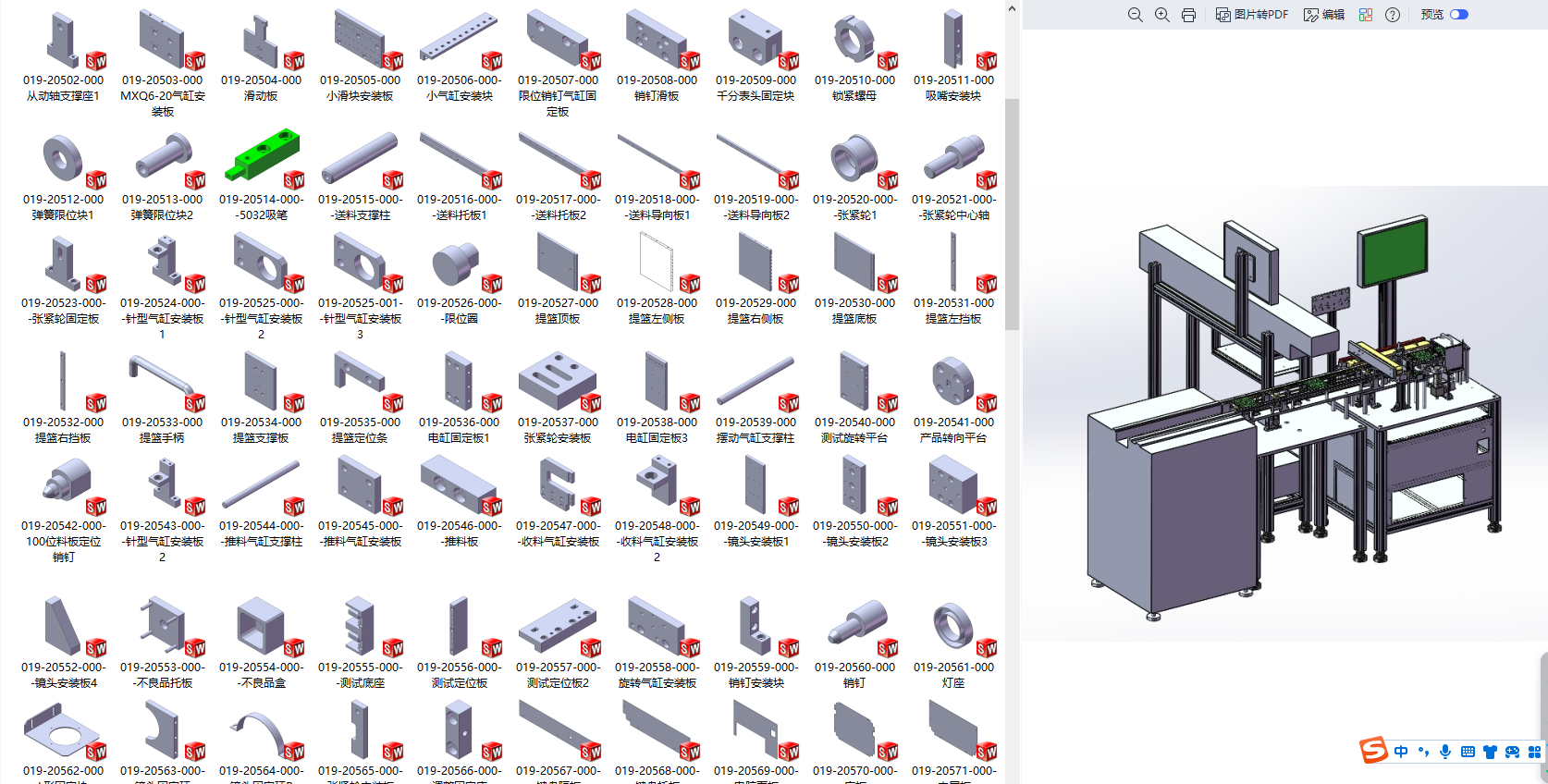This screenshot has width=1548, height=784.
Task: Click filename text 019-20557-000 测试定位板2
Action: tap(558, 675)
